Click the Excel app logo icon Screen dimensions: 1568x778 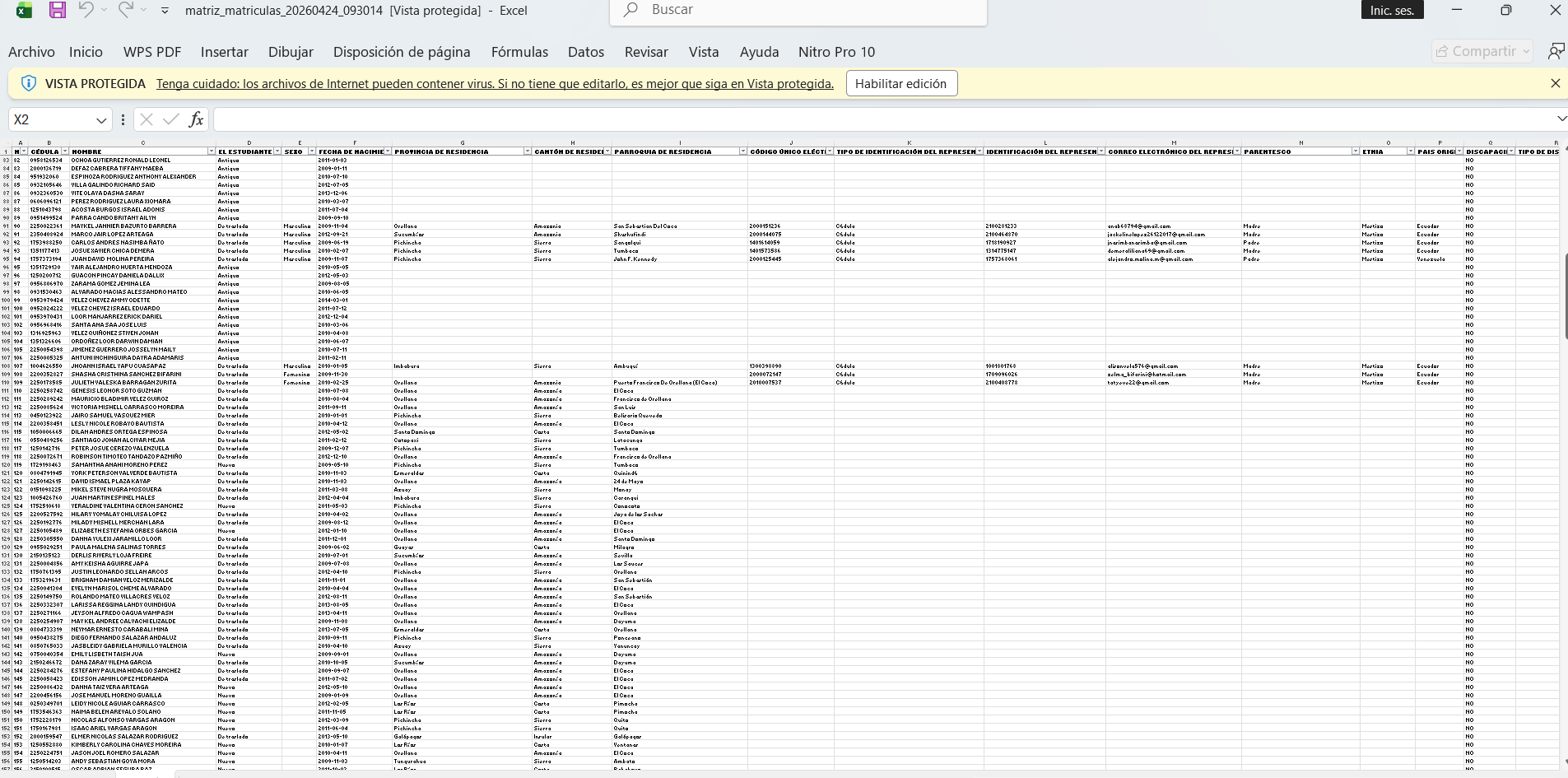click(24, 11)
